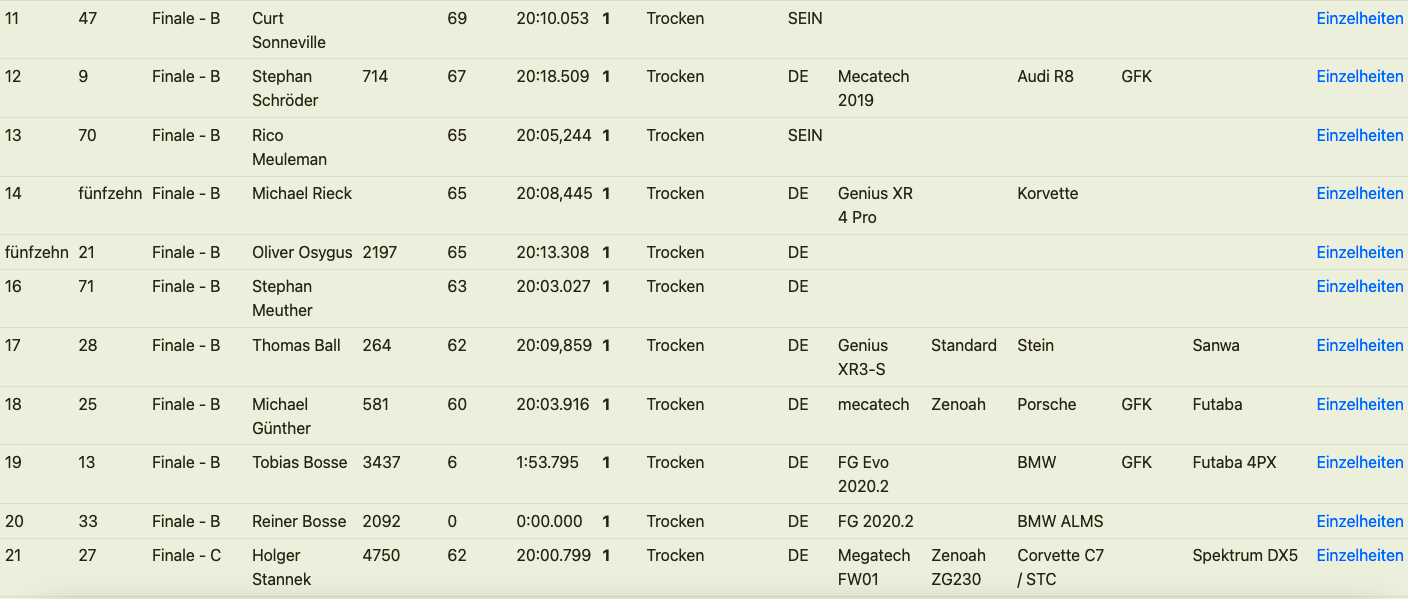This screenshot has height=599, width=1408.
Task: Open Einzelheiten for Holger Stannek
Action: click(x=1359, y=556)
